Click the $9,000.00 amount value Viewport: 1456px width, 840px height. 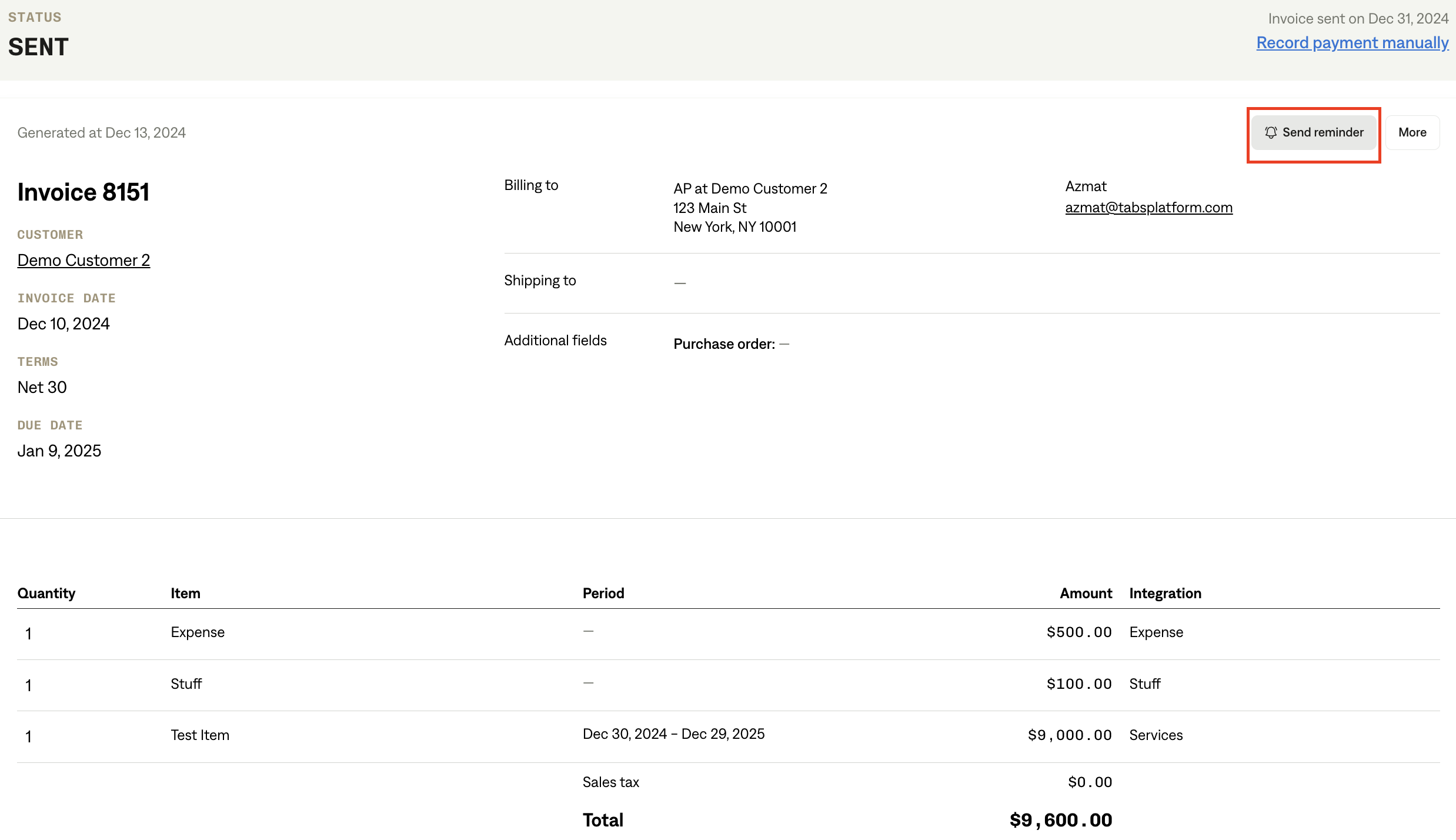(x=1070, y=735)
